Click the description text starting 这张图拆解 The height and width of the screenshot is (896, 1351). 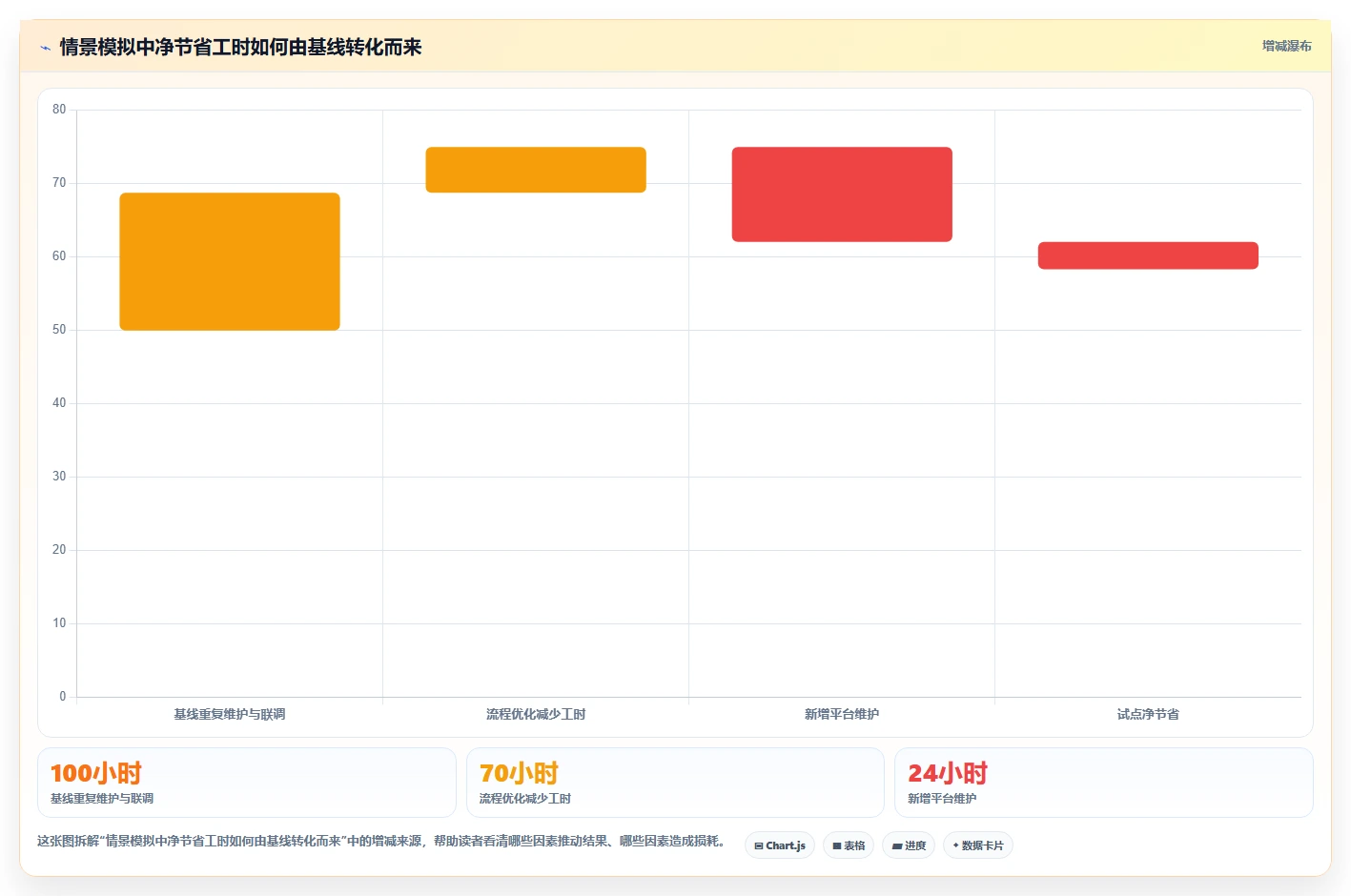click(383, 841)
